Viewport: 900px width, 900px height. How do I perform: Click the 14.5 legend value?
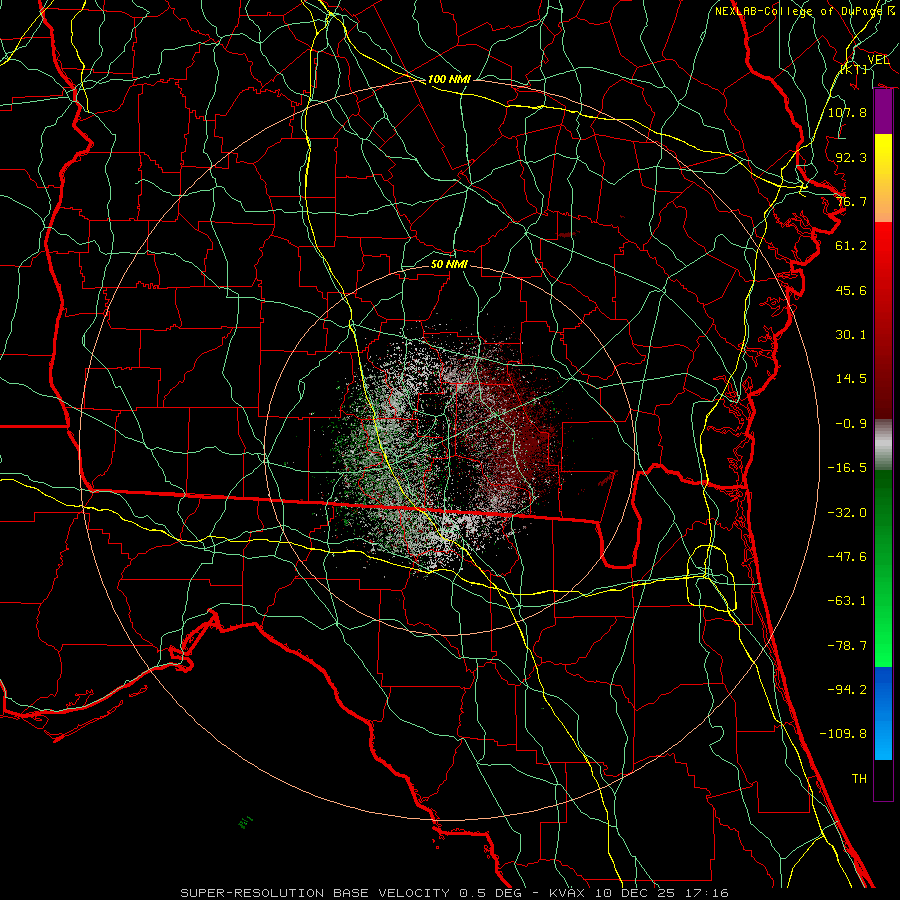851,379
